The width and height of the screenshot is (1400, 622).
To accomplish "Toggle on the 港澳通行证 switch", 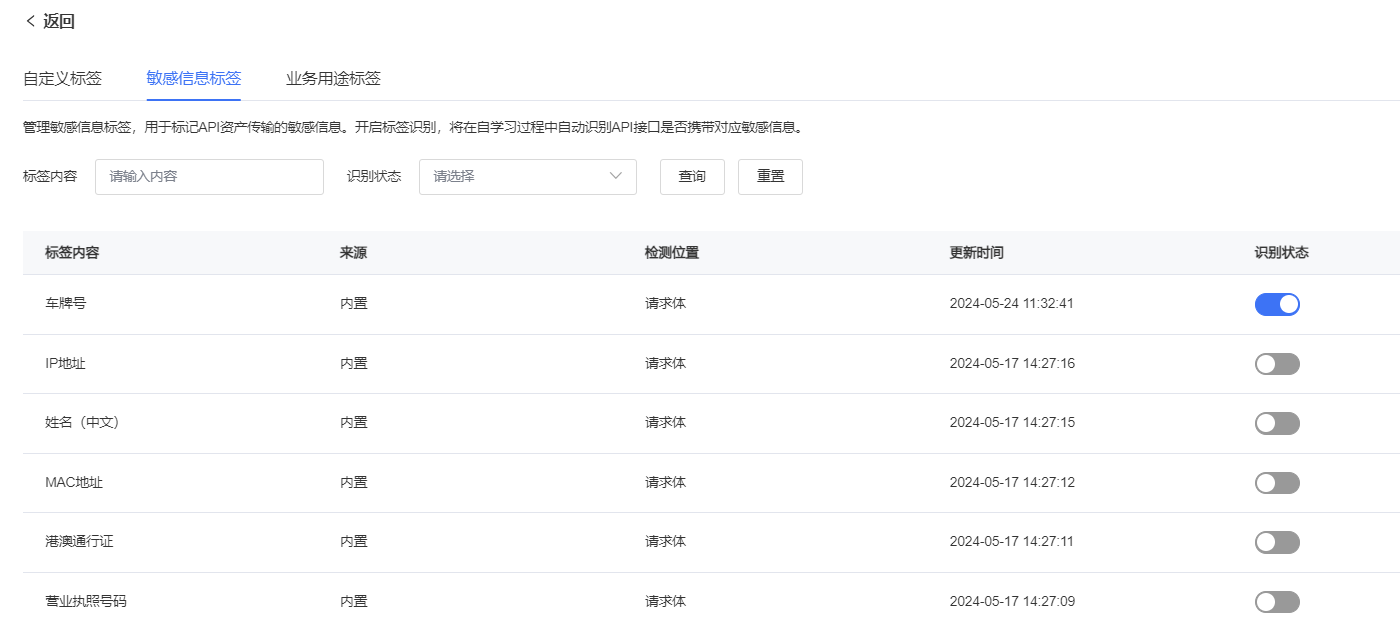I will click(1277, 542).
